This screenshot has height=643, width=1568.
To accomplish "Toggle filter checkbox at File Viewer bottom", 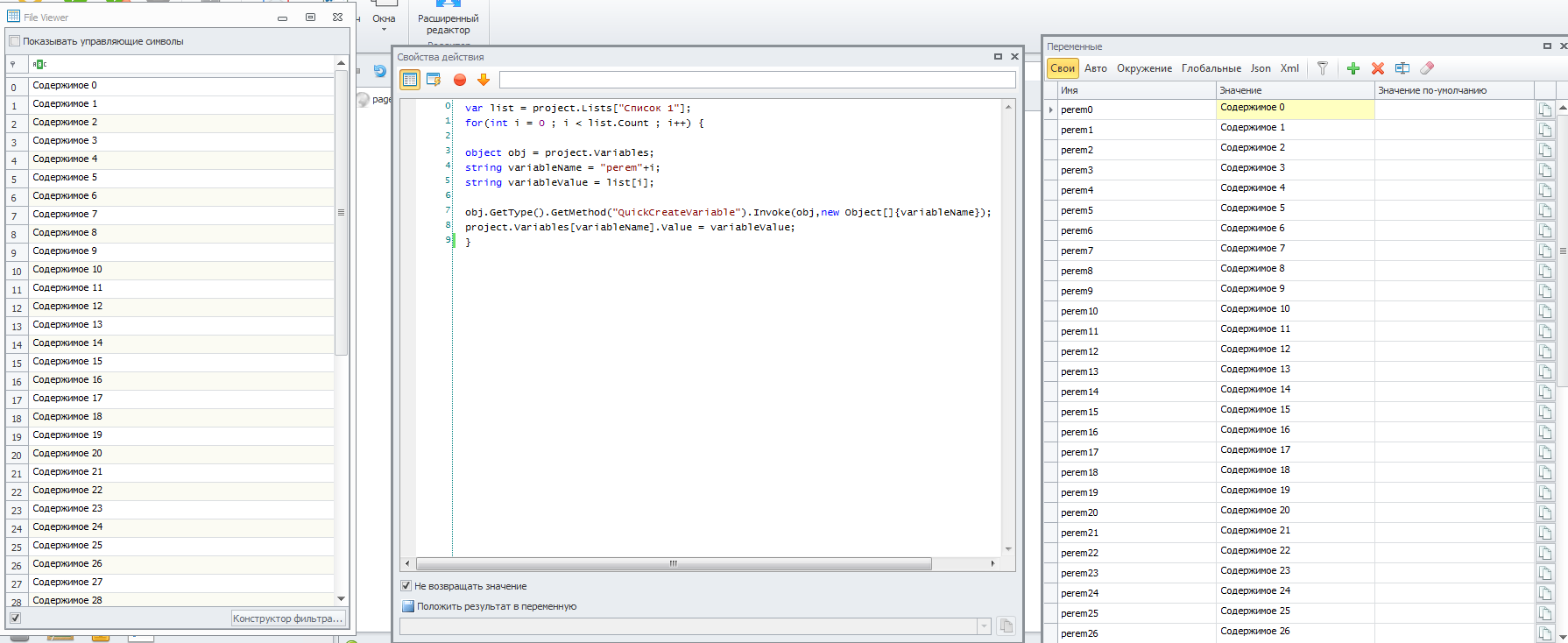I will click(x=15, y=618).
